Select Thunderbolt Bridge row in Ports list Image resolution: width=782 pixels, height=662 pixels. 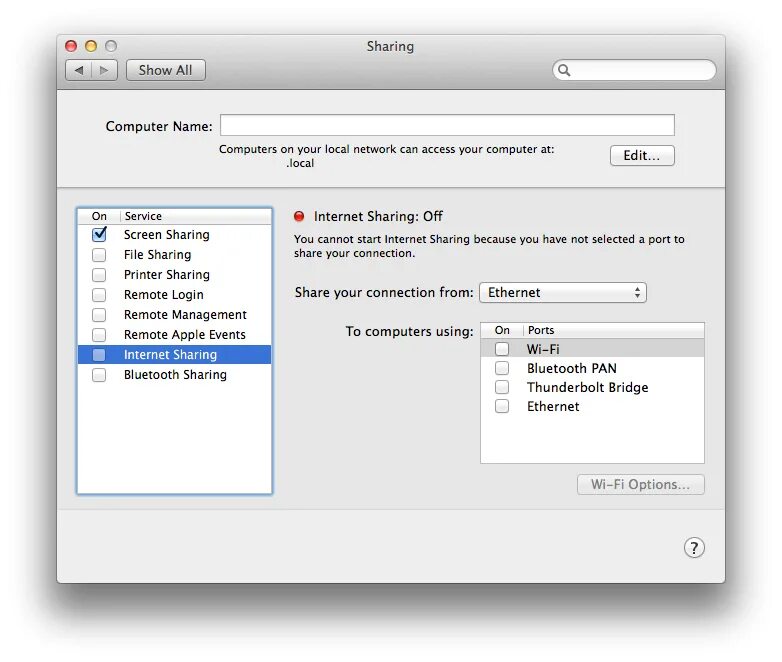click(x=592, y=387)
